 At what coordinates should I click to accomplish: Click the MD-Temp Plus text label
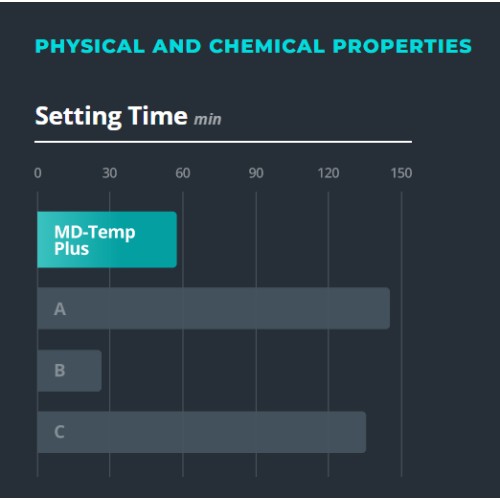(95, 240)
